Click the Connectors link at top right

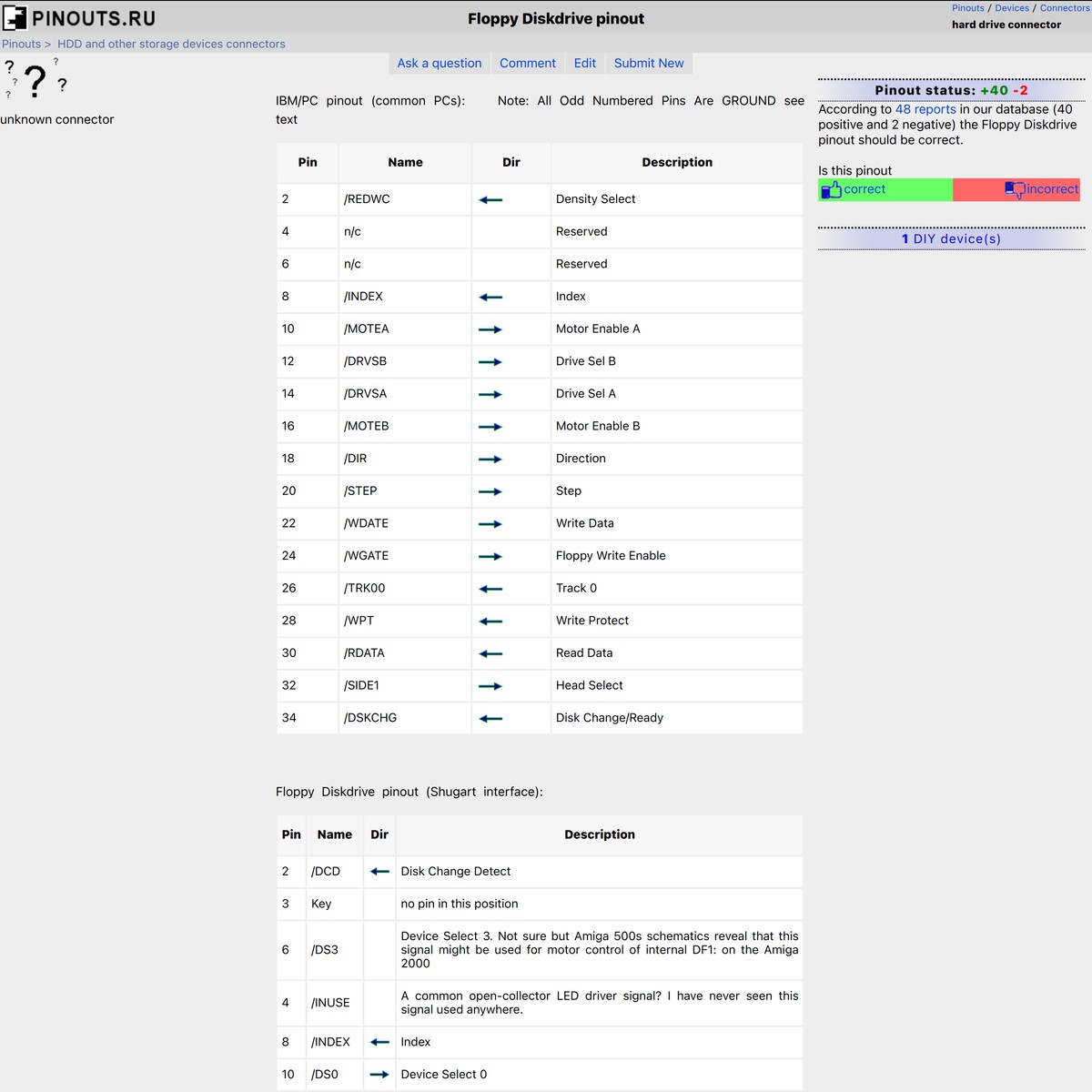point(1064,7)
